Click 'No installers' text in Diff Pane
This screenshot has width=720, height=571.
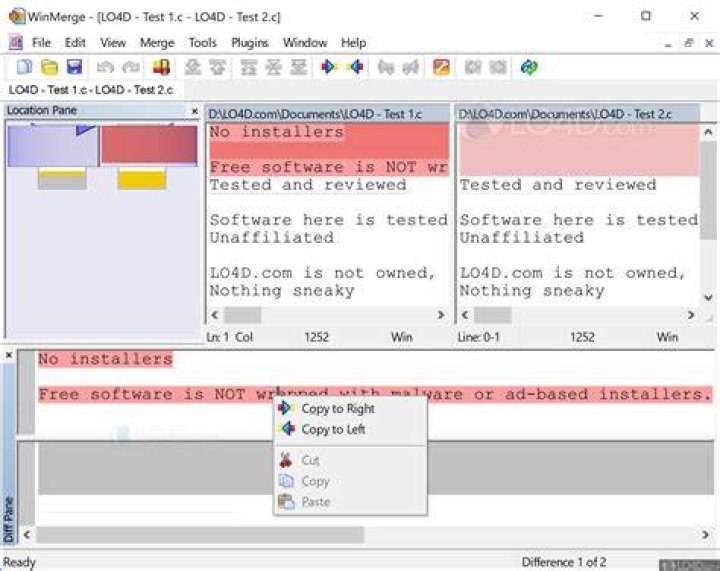pos(106,359)
